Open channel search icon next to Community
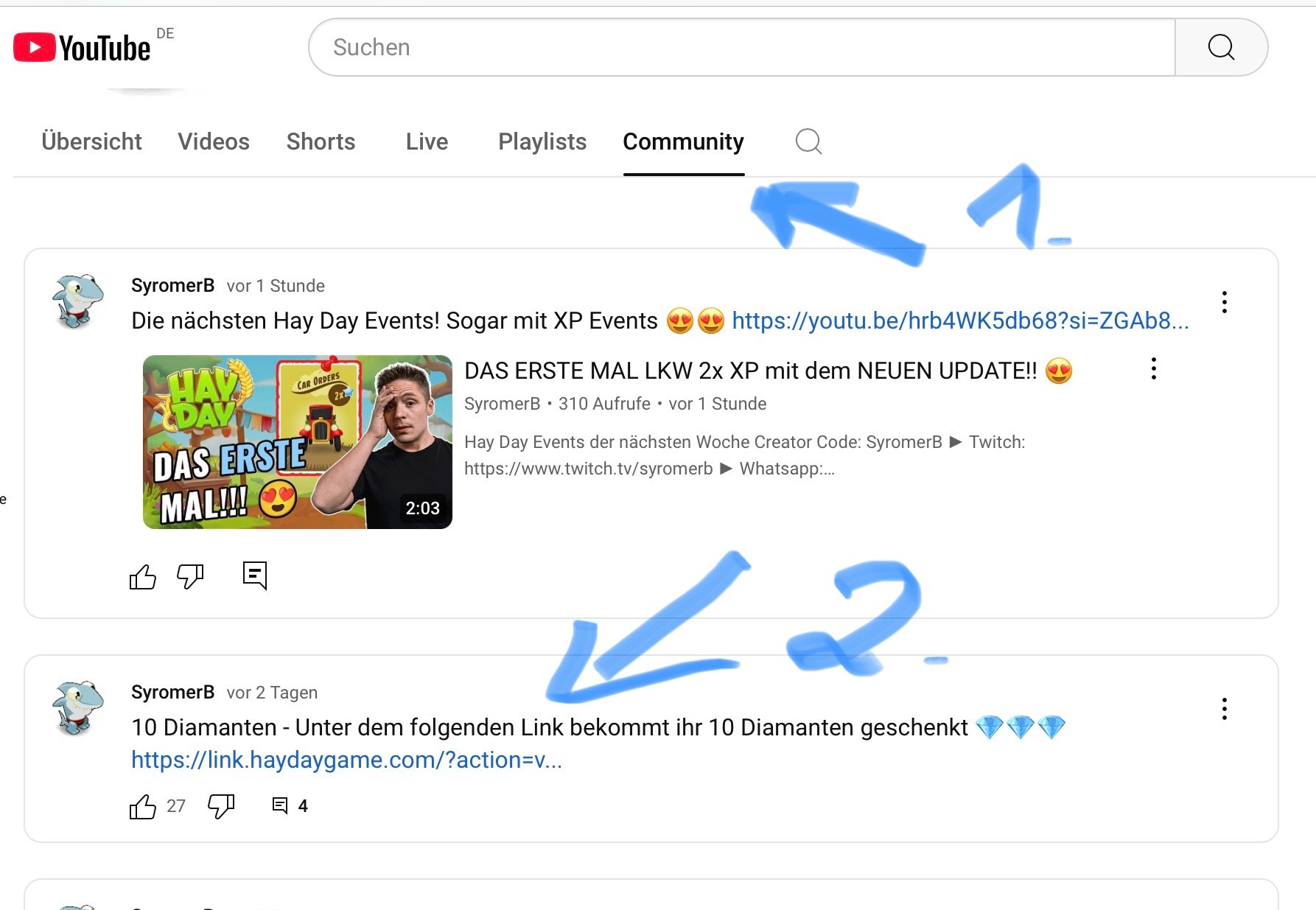The image size is (1316, 910). click(808, 141)
